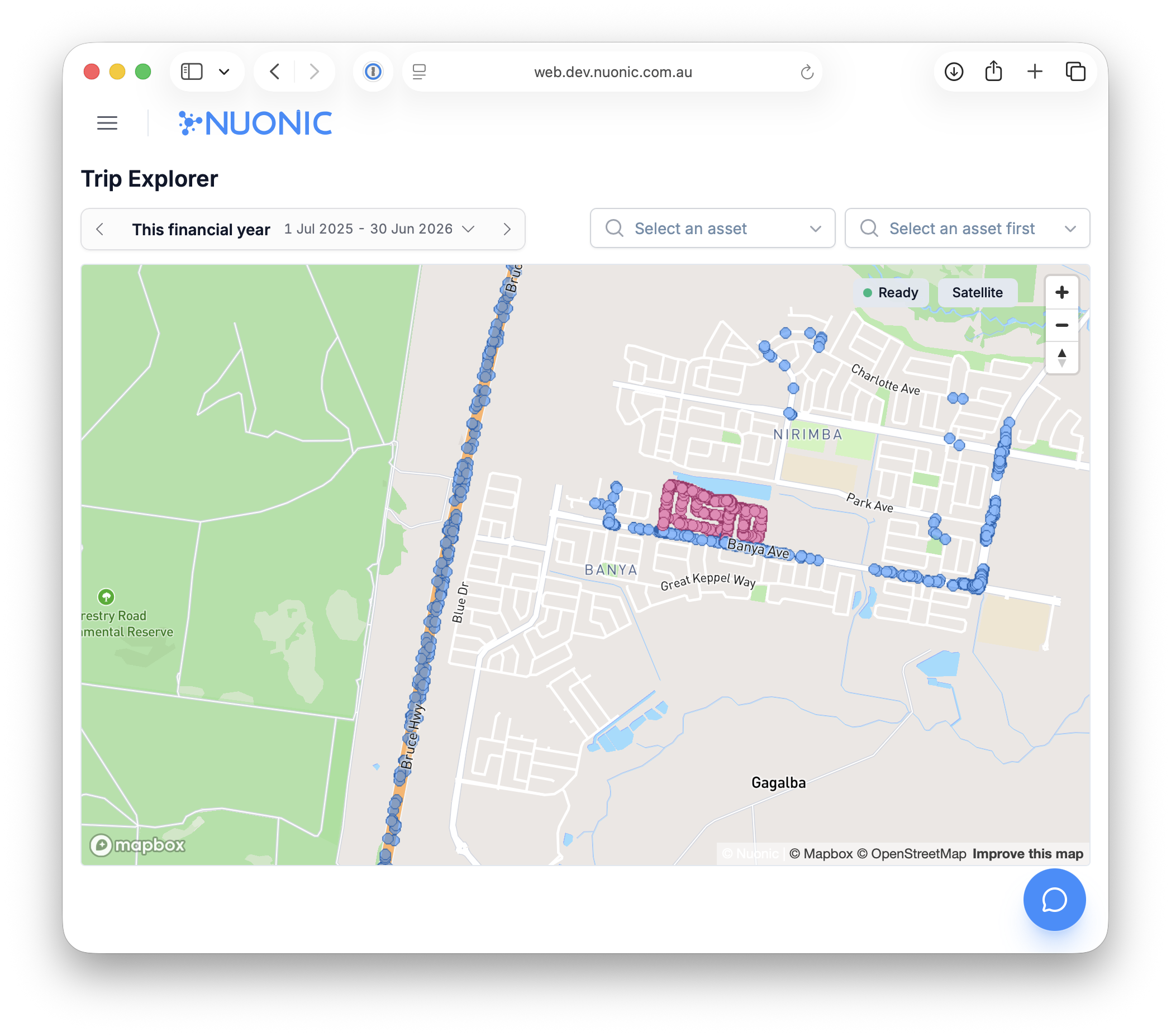Open the hamburger navigation menu
Image resolution: width=1171 pixels, height=1036 pixels.
(x=107, y=122)
